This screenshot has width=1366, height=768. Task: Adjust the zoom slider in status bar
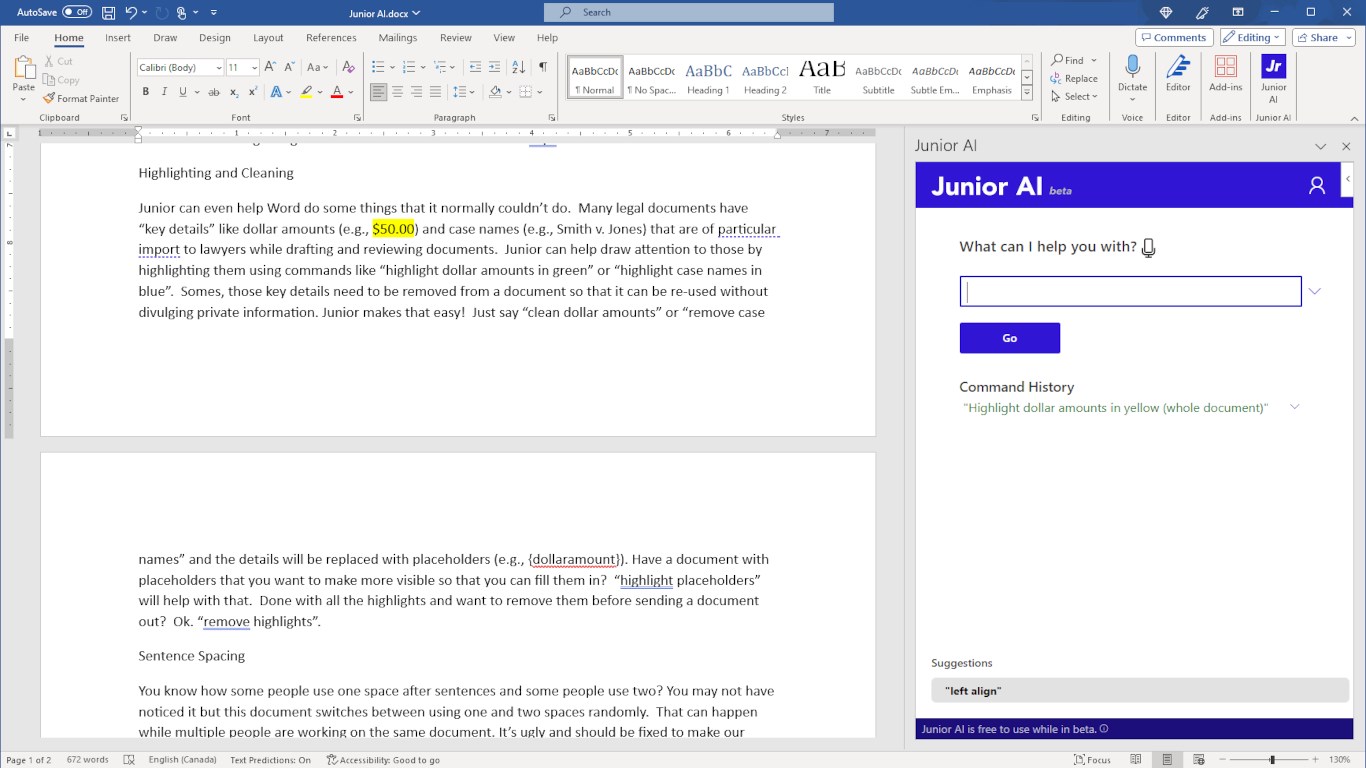pos(1272,760)
